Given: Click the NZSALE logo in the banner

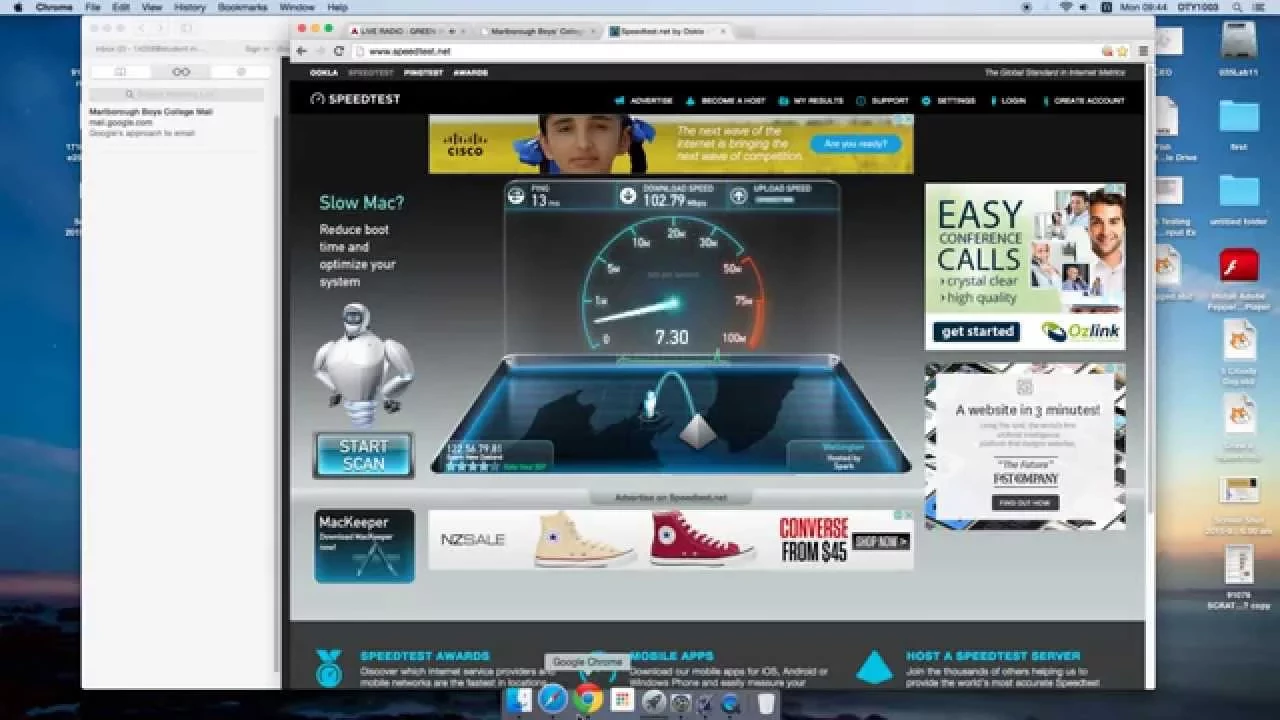Looking at the screenshot, I should pyautogui.click(x=473, y=540).
